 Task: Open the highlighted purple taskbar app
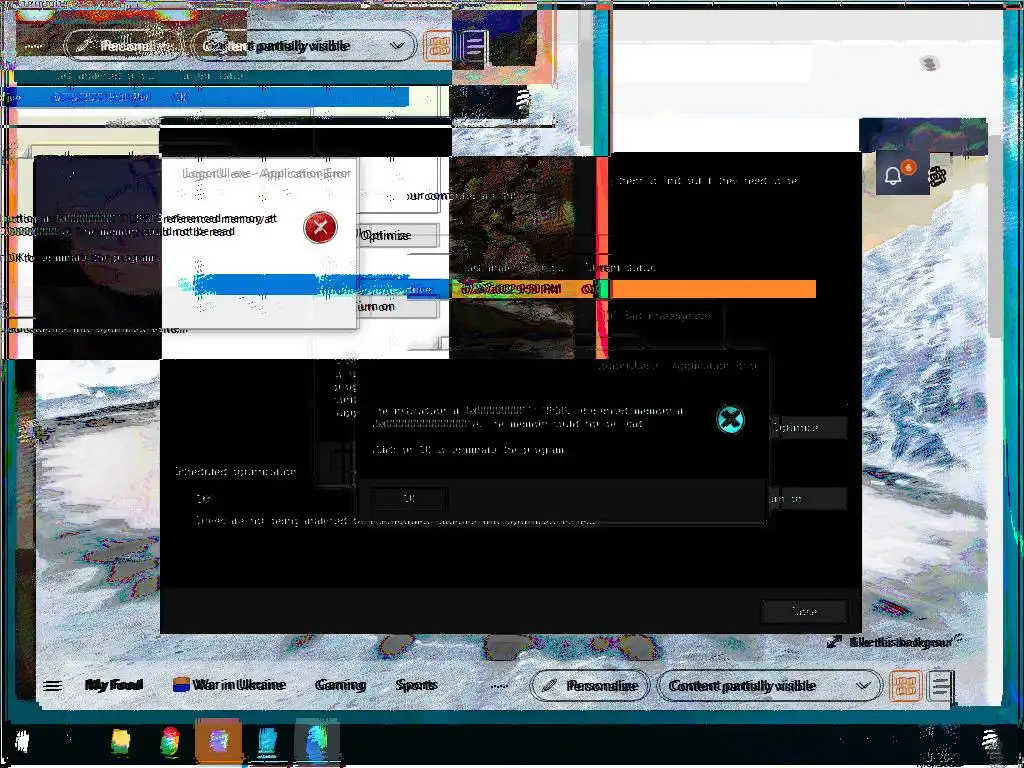218,741
